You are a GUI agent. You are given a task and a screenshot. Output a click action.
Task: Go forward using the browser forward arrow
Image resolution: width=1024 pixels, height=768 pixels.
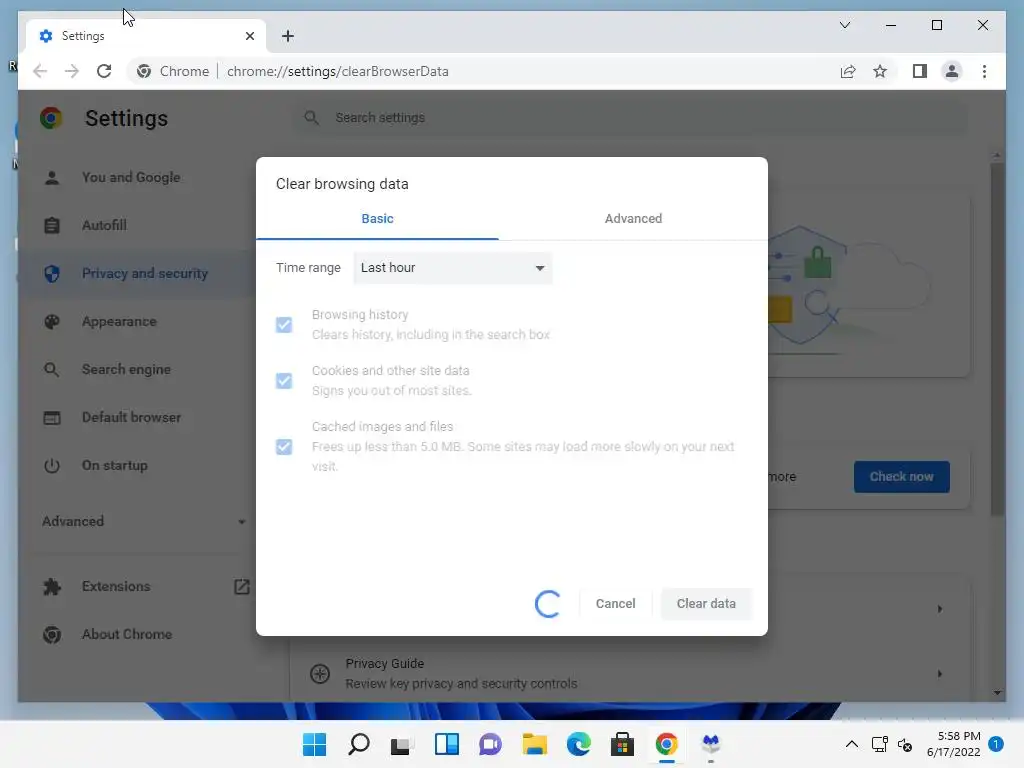coord(72,71)
